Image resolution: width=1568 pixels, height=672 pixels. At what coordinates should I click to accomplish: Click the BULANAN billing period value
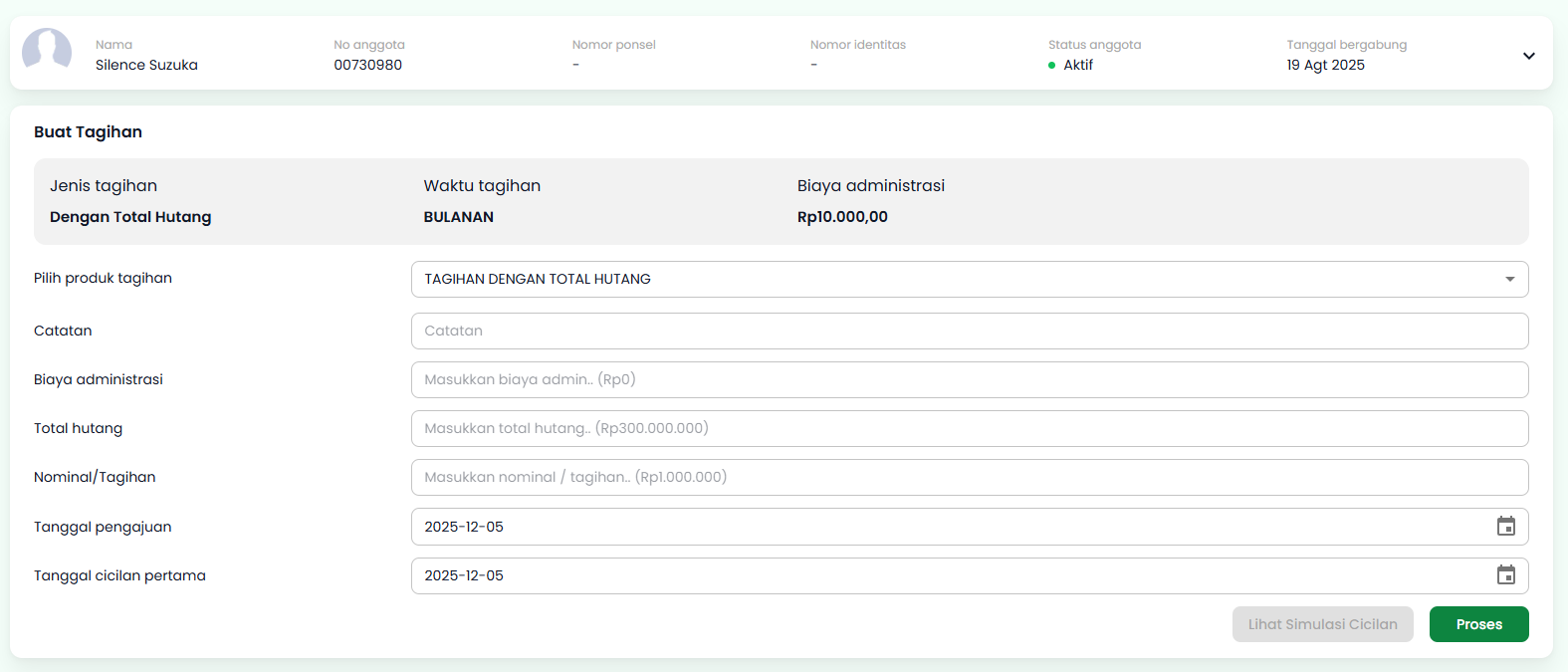[458, 217]
